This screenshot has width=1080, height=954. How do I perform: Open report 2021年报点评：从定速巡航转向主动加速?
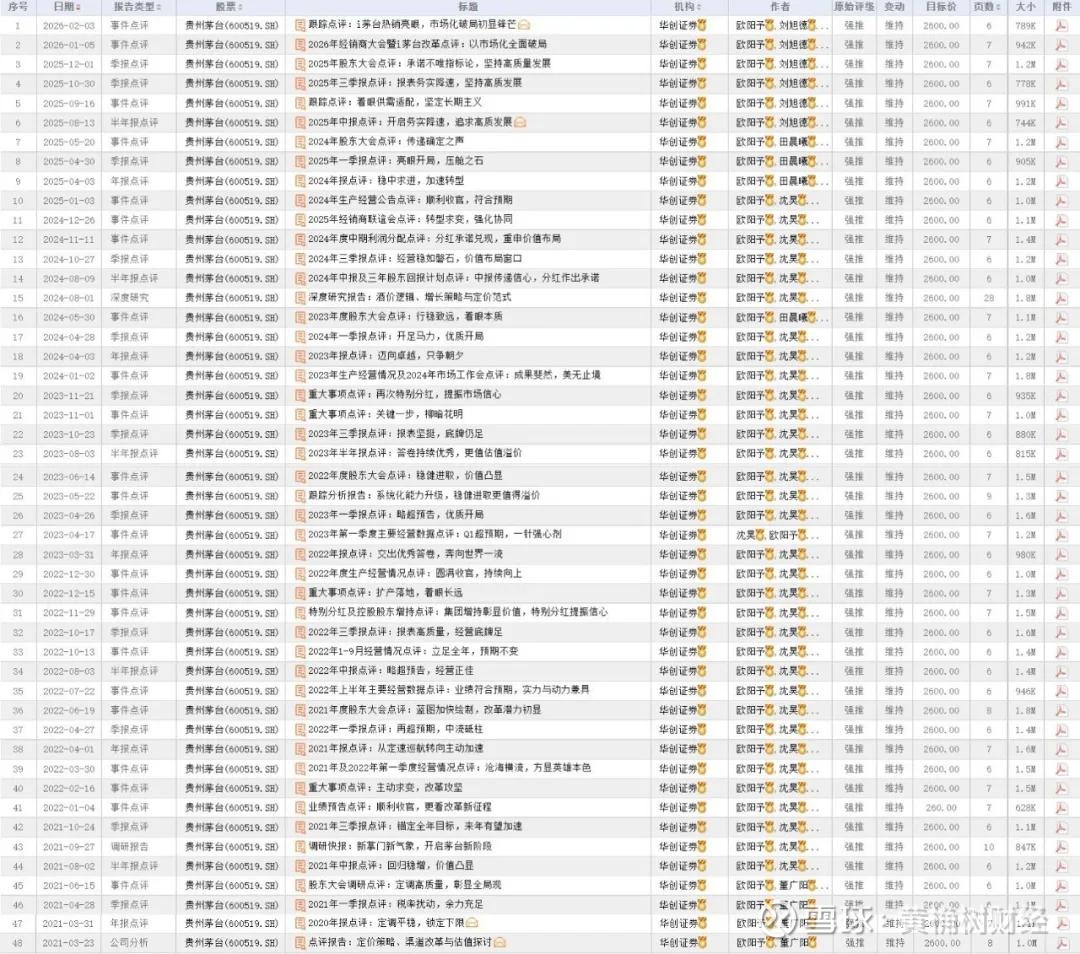395,749
